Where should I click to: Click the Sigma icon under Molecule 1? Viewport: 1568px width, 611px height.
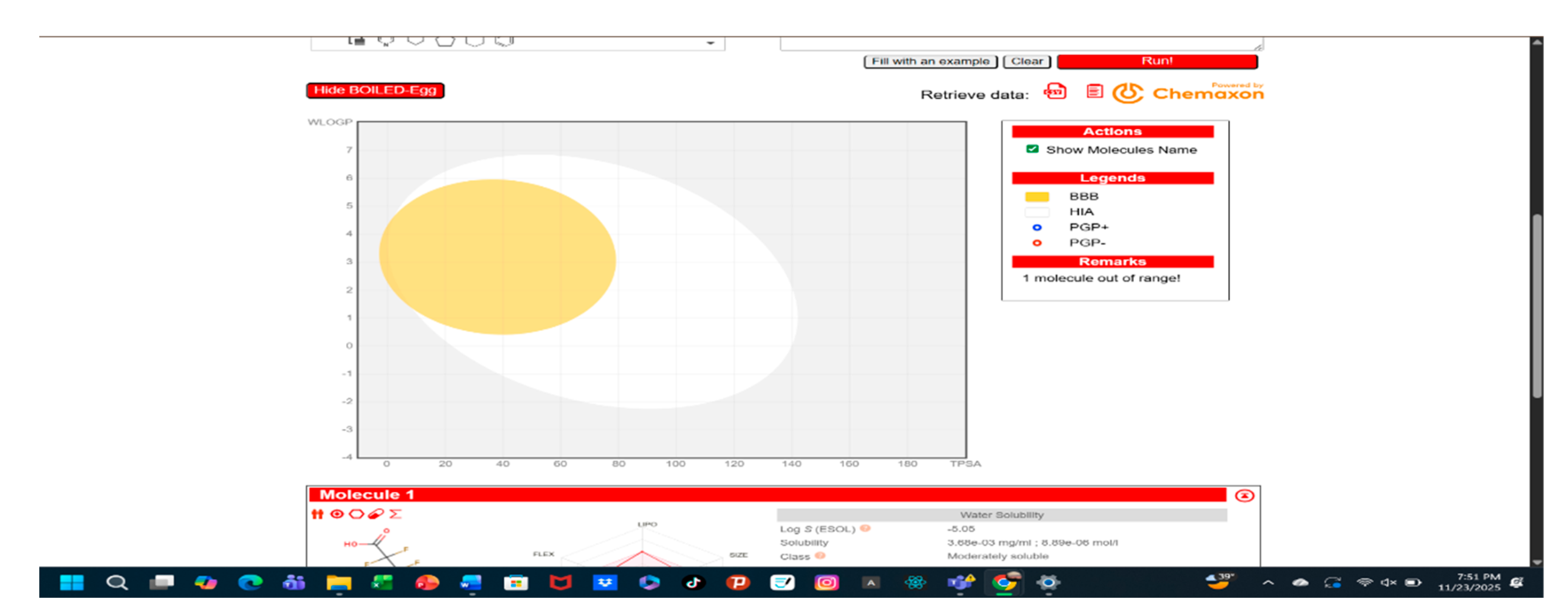click(395, 514)
